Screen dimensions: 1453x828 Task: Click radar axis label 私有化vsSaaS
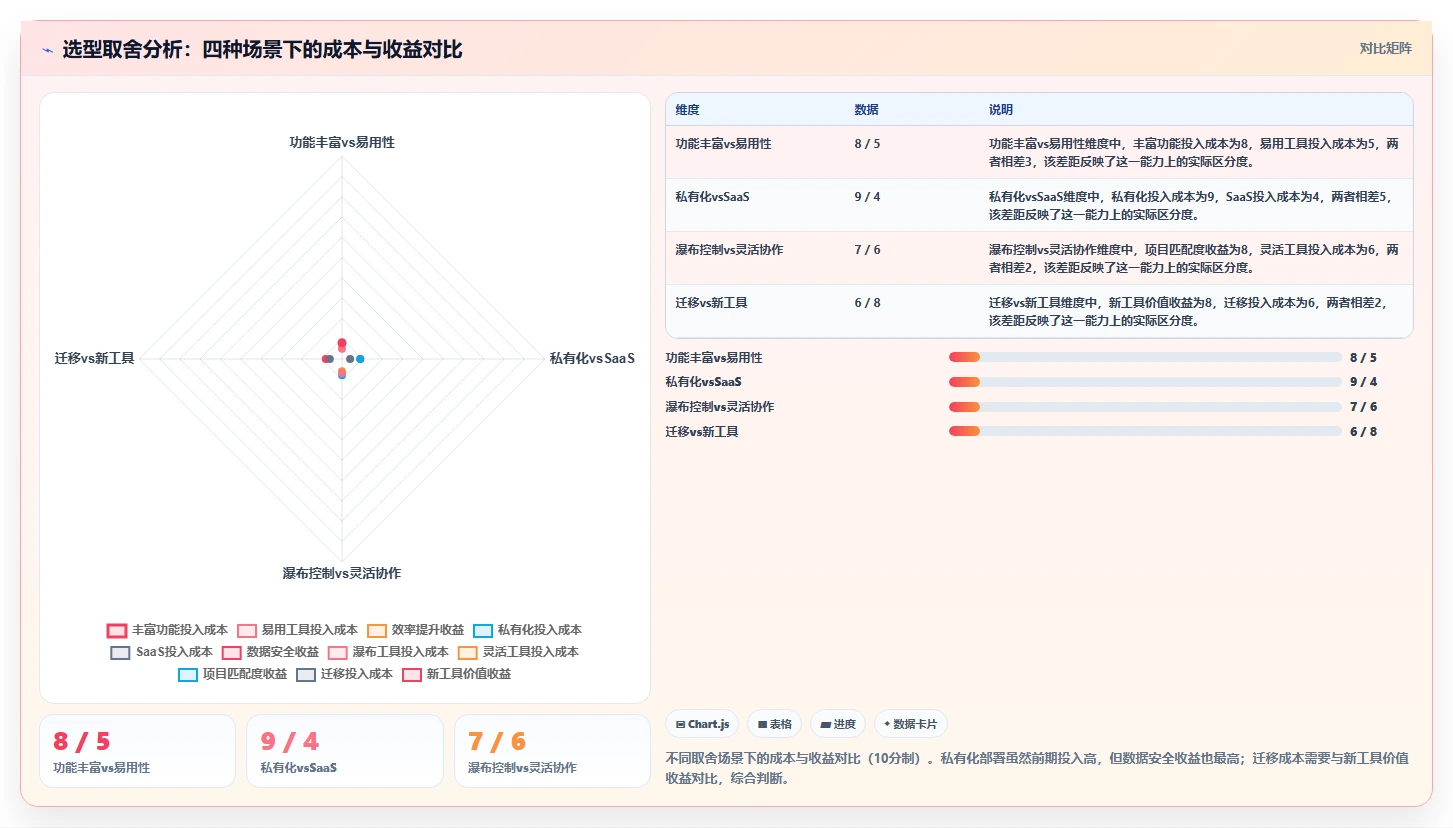coord(592,358)
